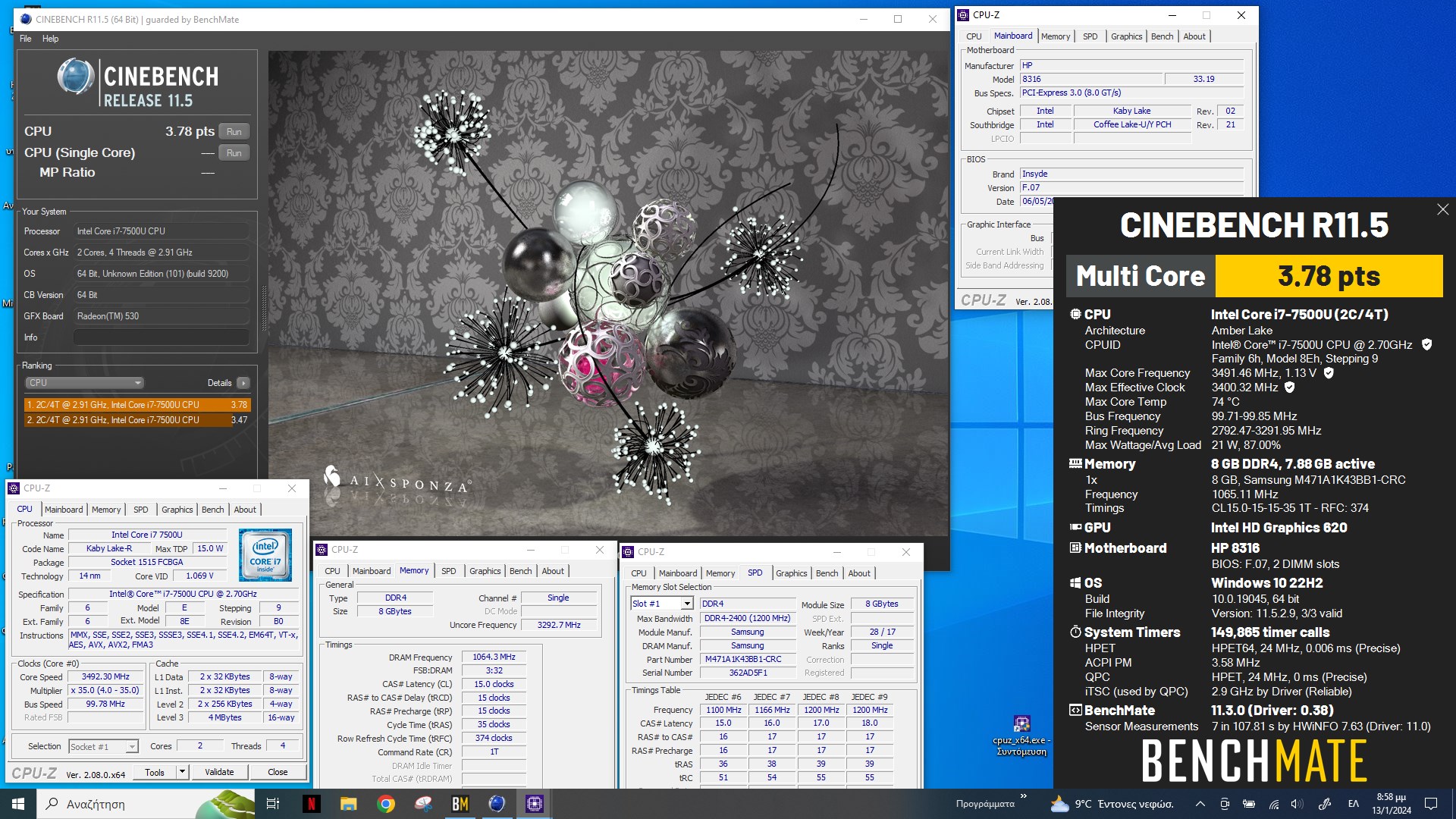1456x819 pixels.
Task: Expand the Προγράμματα toolbar chevron
Action: pyautogui.click(x=1024, y=796)
